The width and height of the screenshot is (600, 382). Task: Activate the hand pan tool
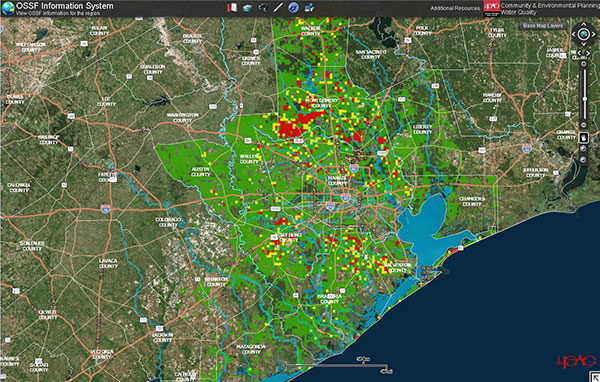584,137
